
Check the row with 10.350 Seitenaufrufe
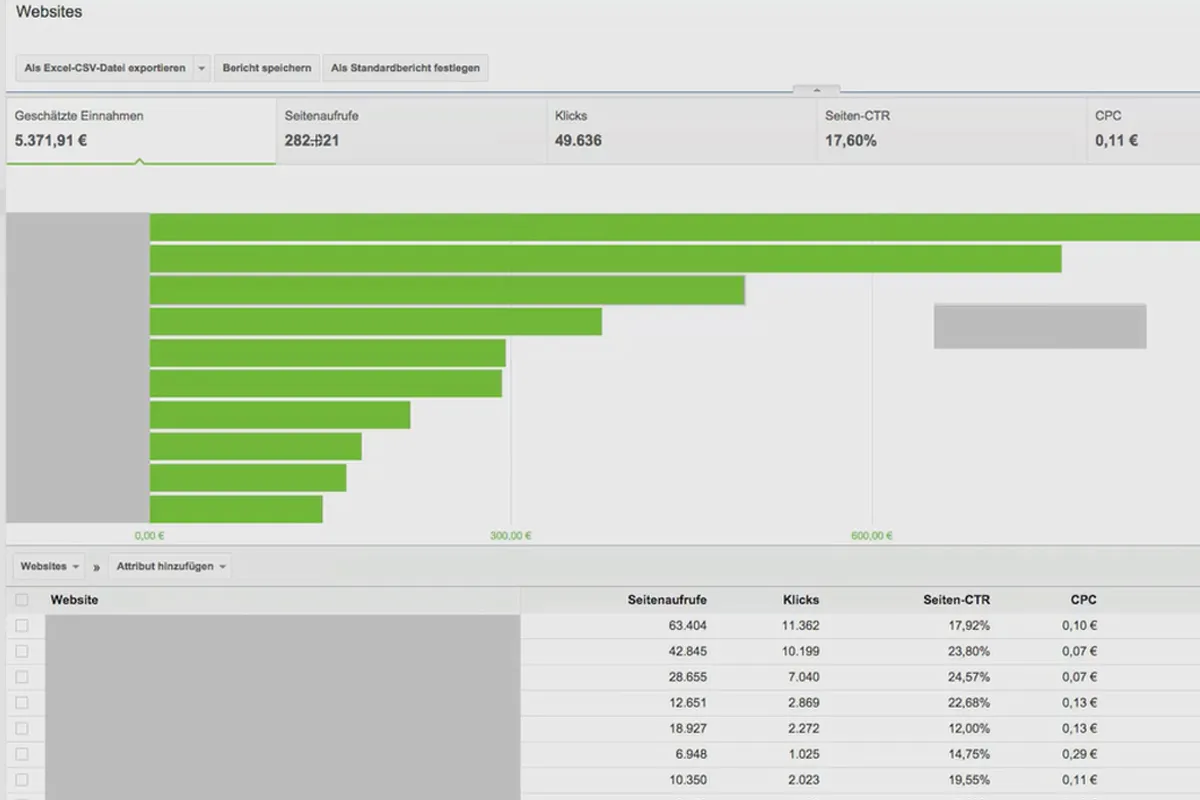point(22,779)
